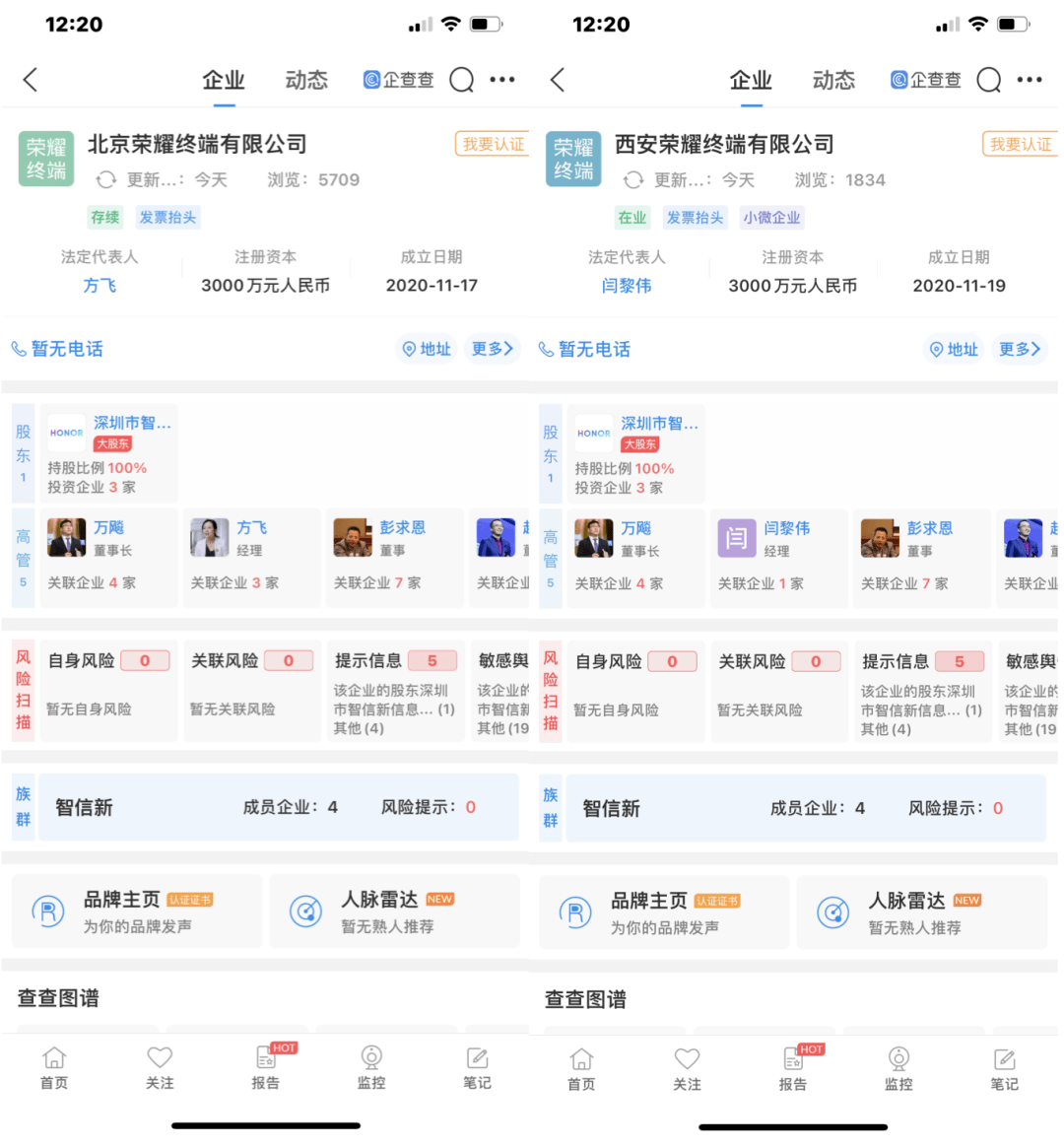Open the 智信新 族群 row on 西安 page
The image size is (1064, 1147).
(x=806, y=808)
